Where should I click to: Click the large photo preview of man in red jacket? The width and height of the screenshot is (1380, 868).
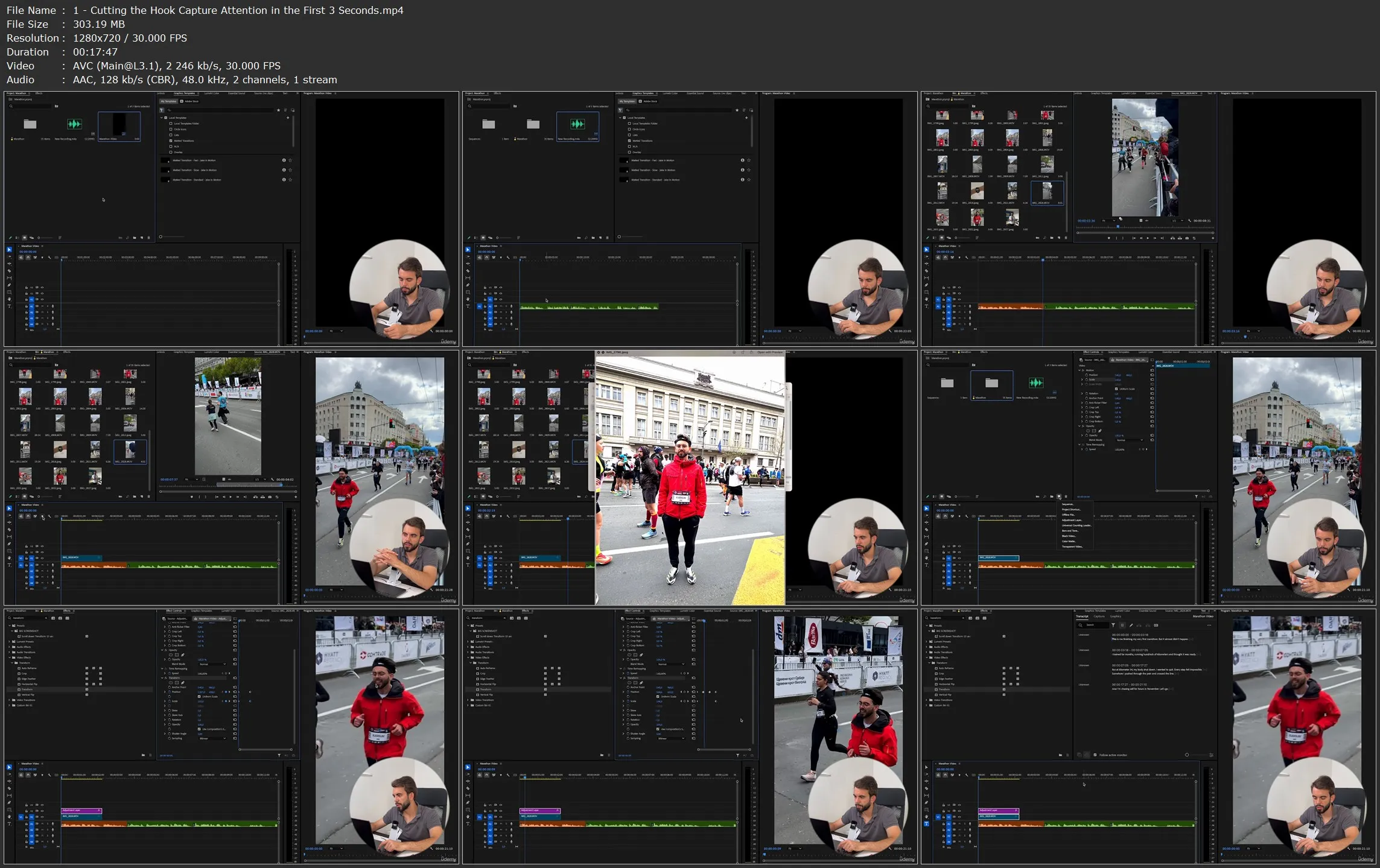(x=690, y=480)
